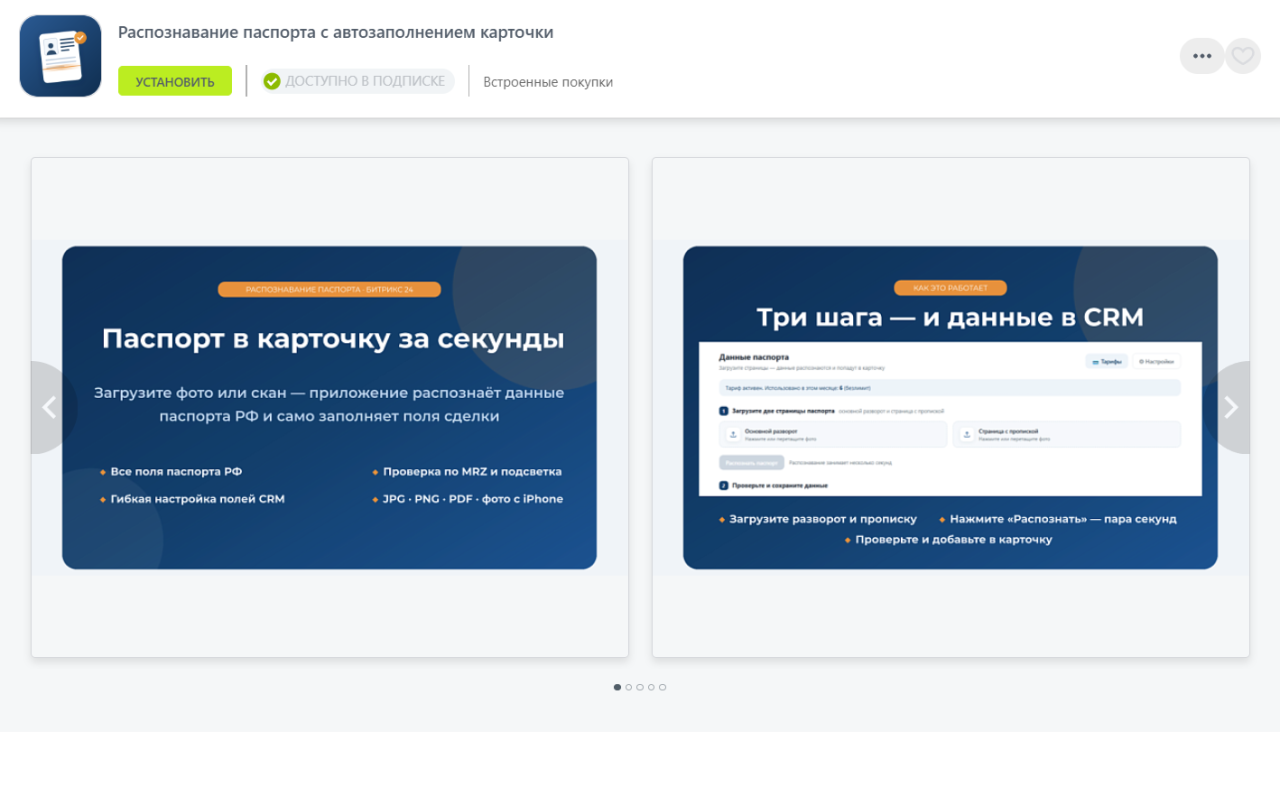Open the three-dots more options menu
The width and height of the screenshot is (1280, 787).
coord(1202,56)
